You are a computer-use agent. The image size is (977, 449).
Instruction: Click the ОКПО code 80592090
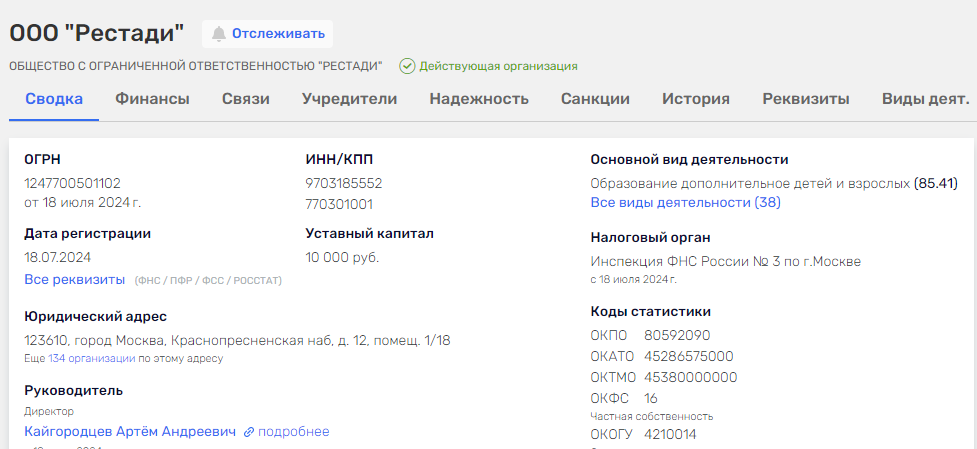click(x=677, y=336)
